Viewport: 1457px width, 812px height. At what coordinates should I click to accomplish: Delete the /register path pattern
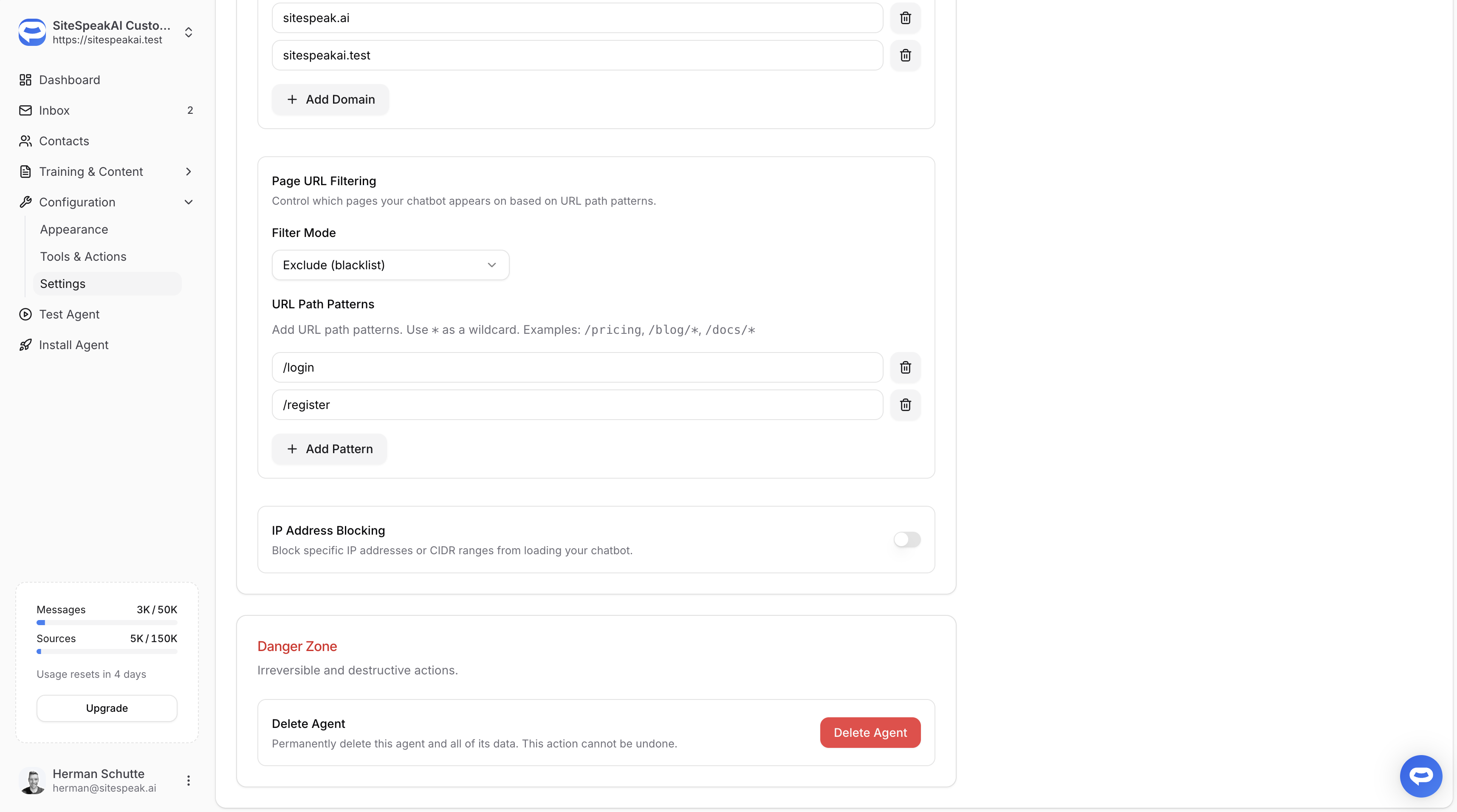pos(906,405)
